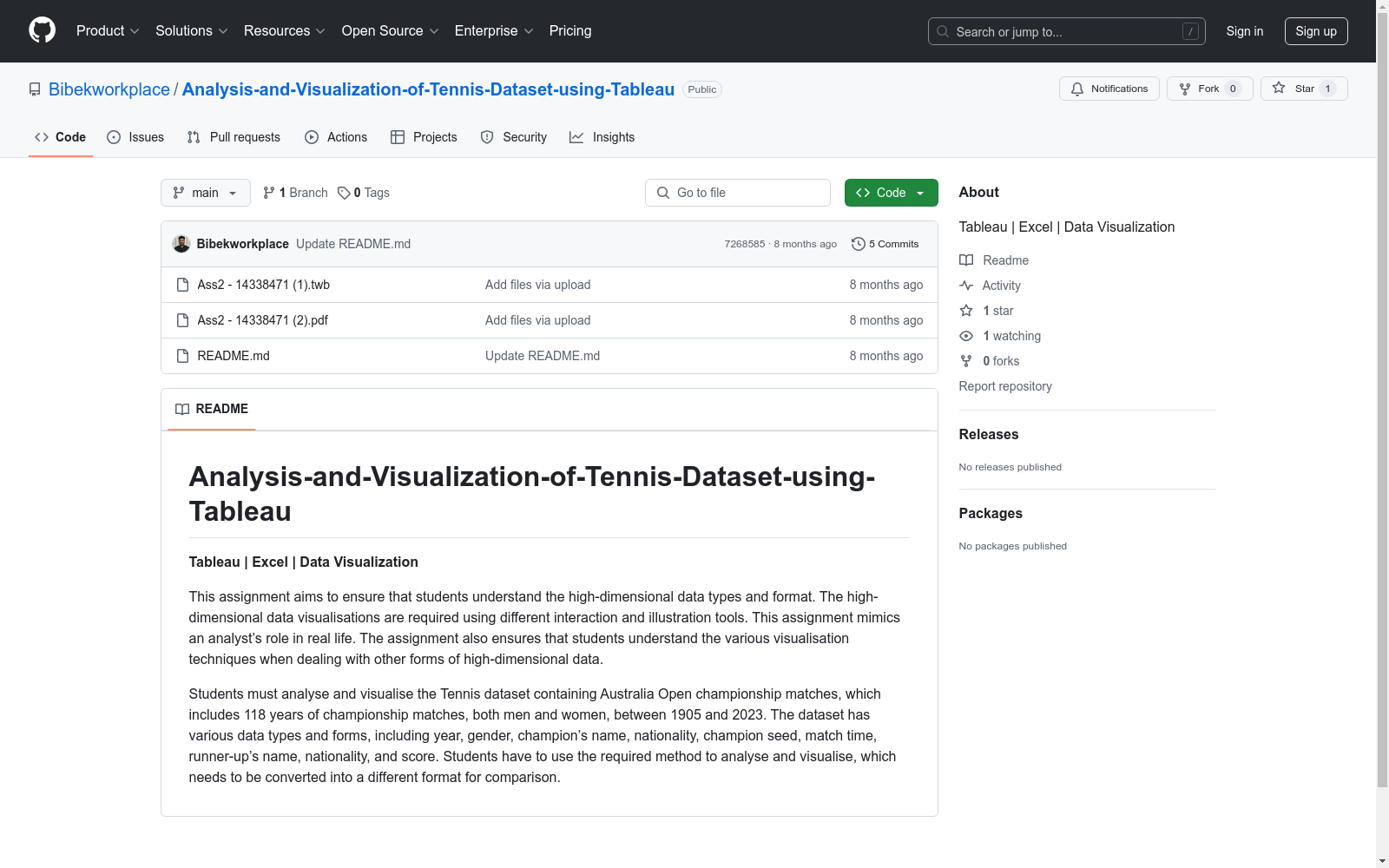Image resolution: width=1389 pixels, height=868 pixels.
Task: Switch to the Issues tab
Action: [x=135, y=137]
